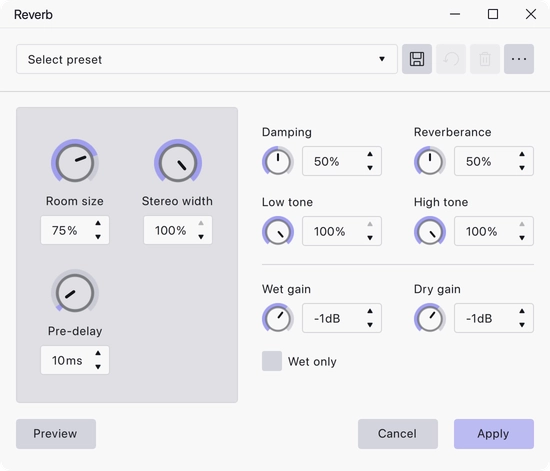Open the more options ellipsis button
The height and width of the screenshot is (471, 550).
point(519,59)
